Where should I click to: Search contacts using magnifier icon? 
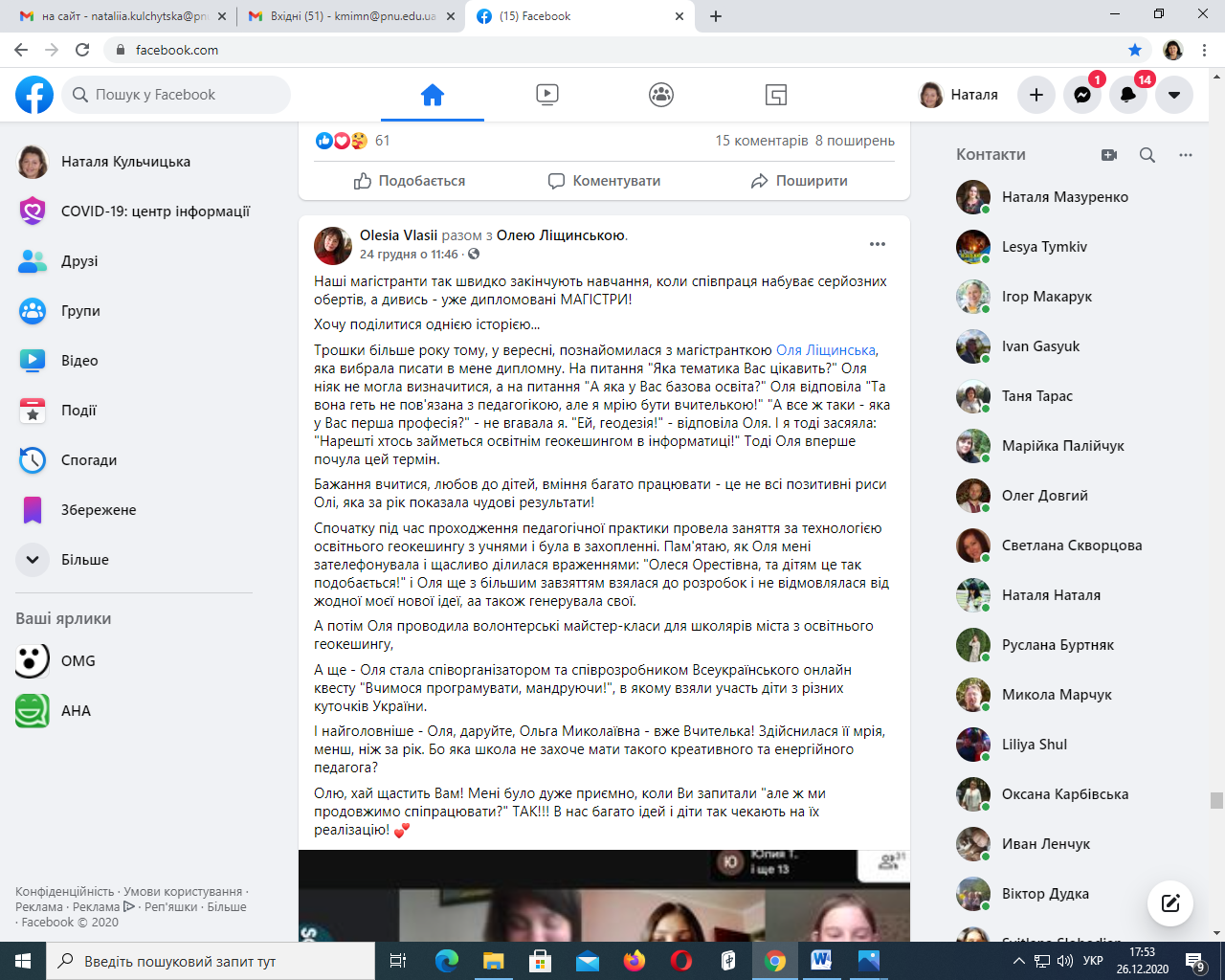coord(1147,155)
